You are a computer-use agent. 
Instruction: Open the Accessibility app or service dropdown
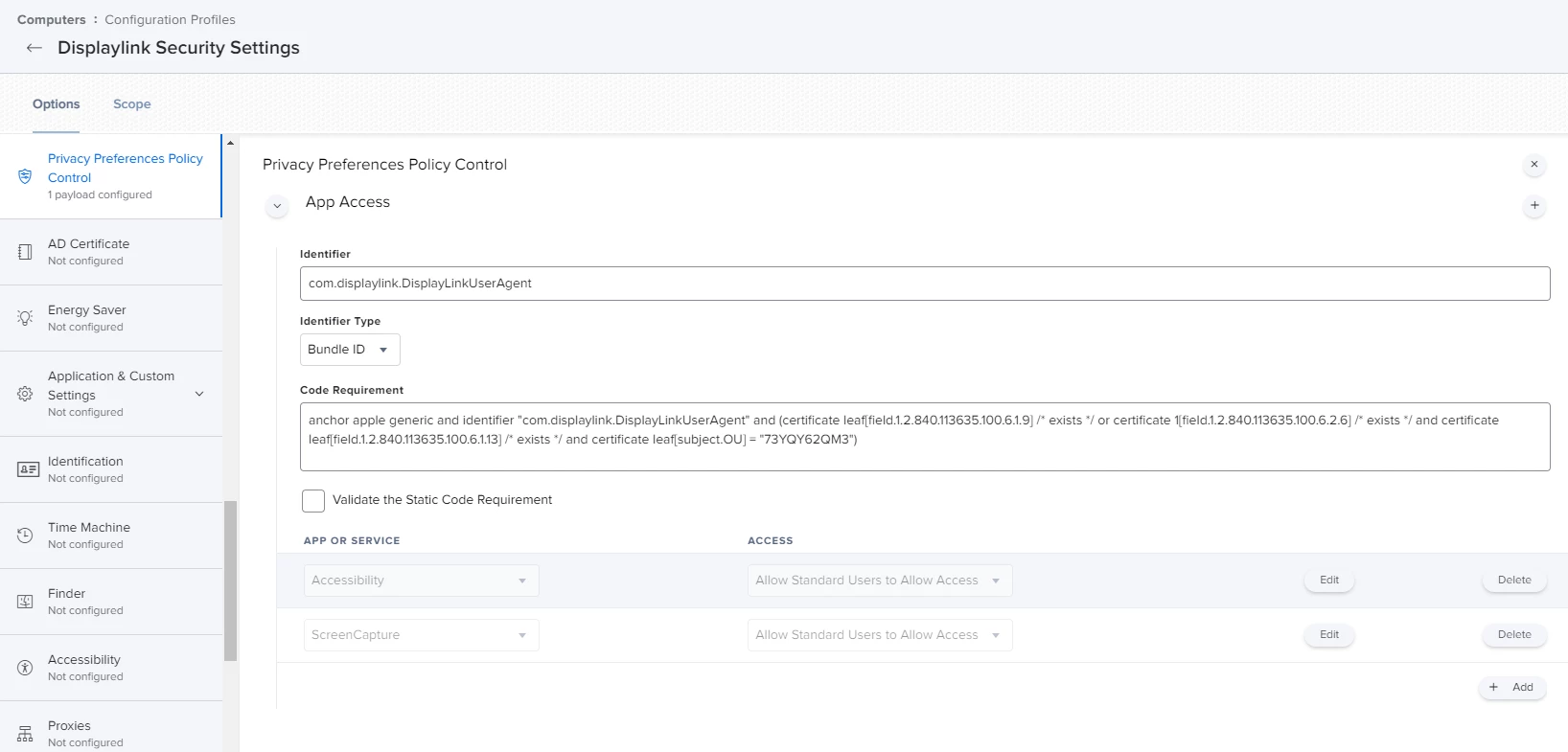(421, 581)
